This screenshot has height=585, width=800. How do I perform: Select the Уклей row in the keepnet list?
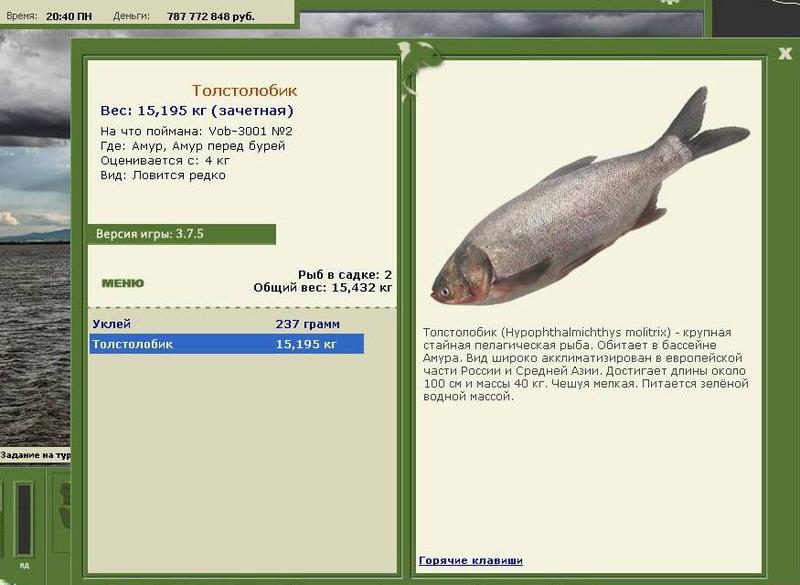(227, 324)
